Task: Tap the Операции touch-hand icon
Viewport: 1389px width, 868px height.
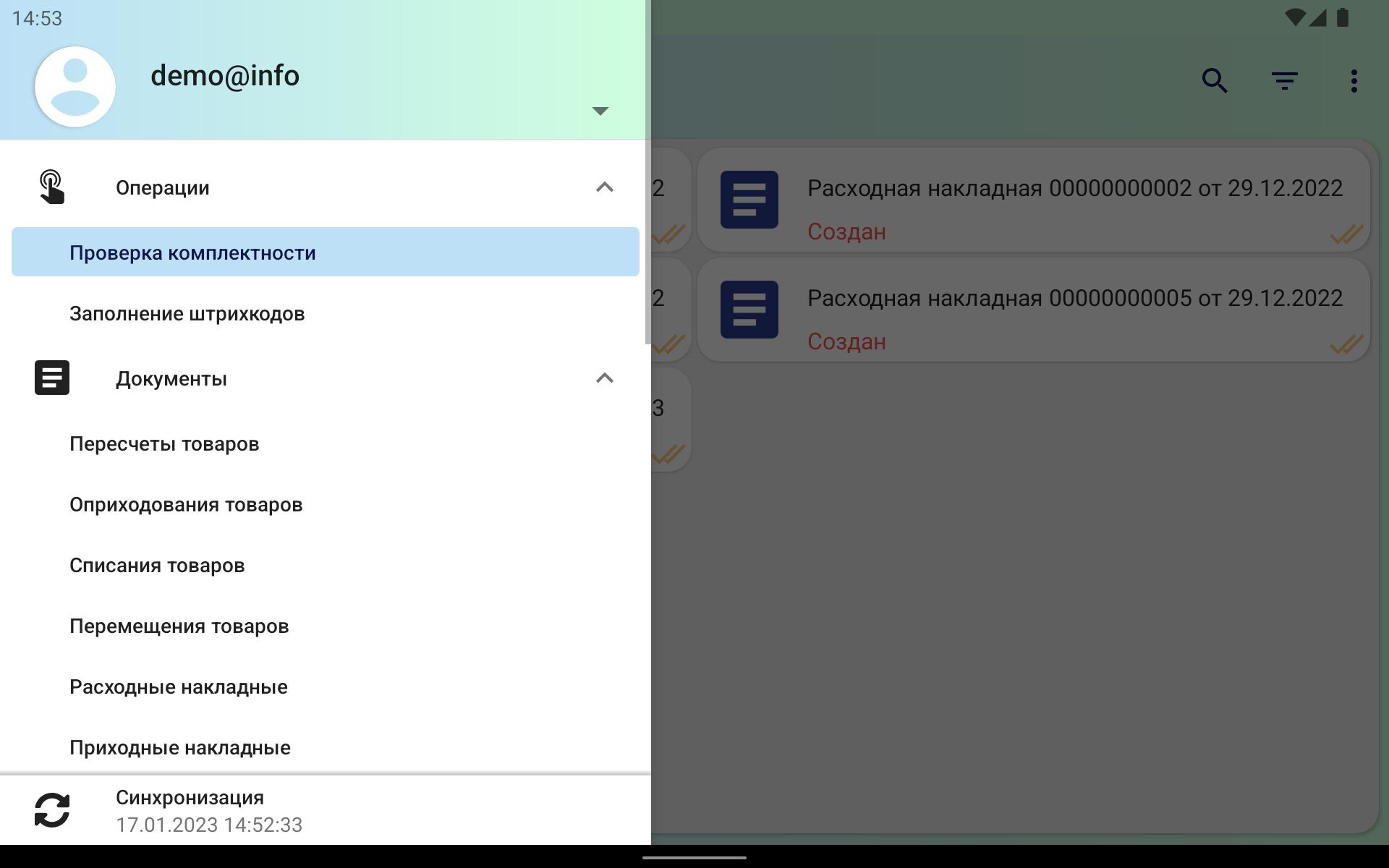Action: tap(52, 187)
